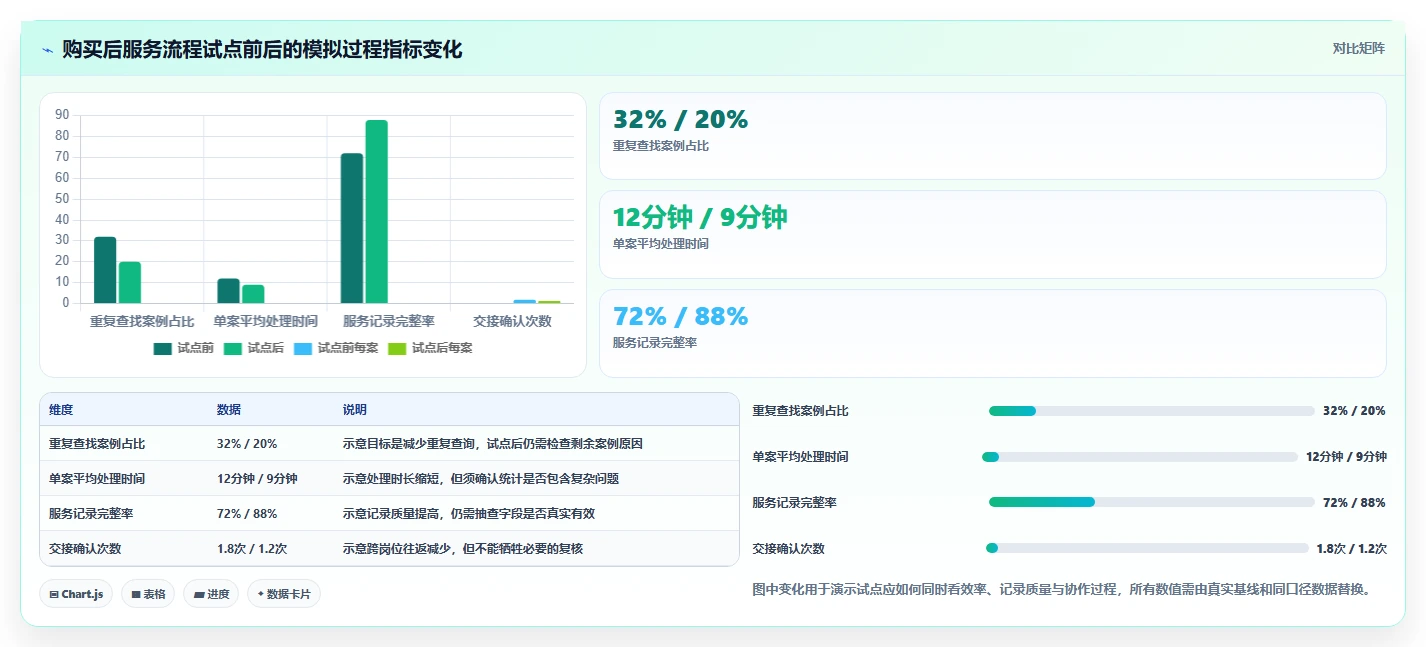1426x647 pixels.
Task: Click the 服务记录完整率 x-axis label
Action: pyautogui.click(x=389, y=321)
